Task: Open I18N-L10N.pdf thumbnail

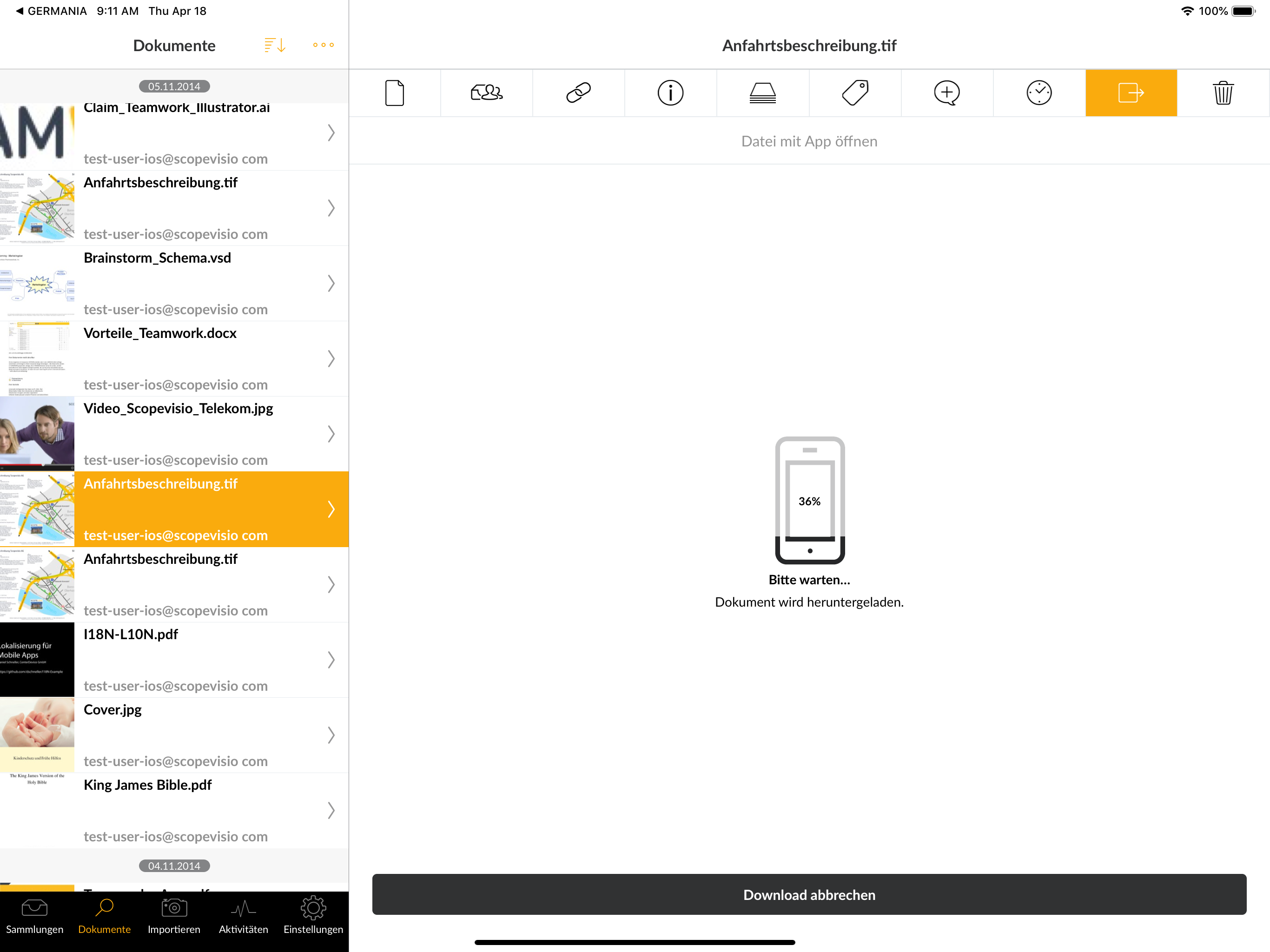Action: [x=37, y=660]
